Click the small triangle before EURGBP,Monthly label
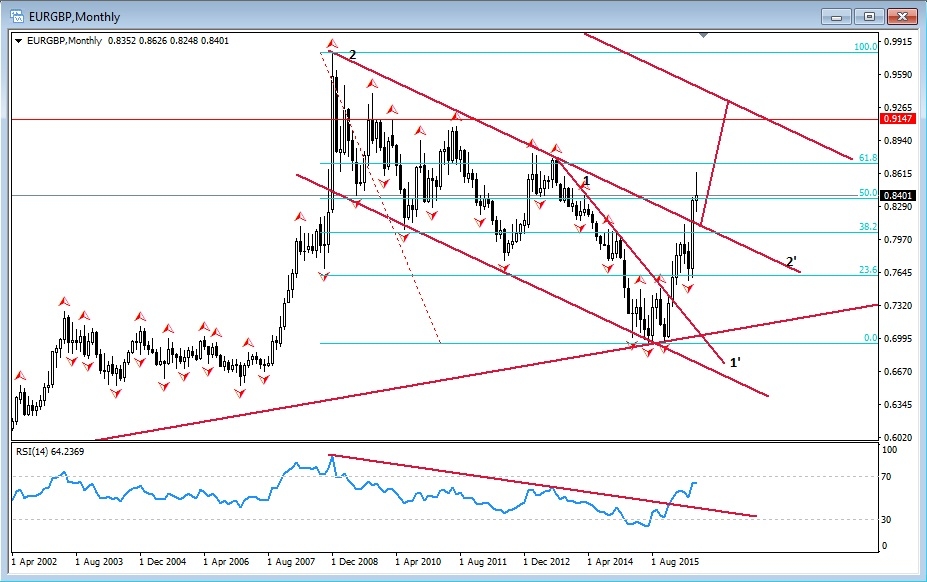 pyautogui.click(x=19, y=40)
